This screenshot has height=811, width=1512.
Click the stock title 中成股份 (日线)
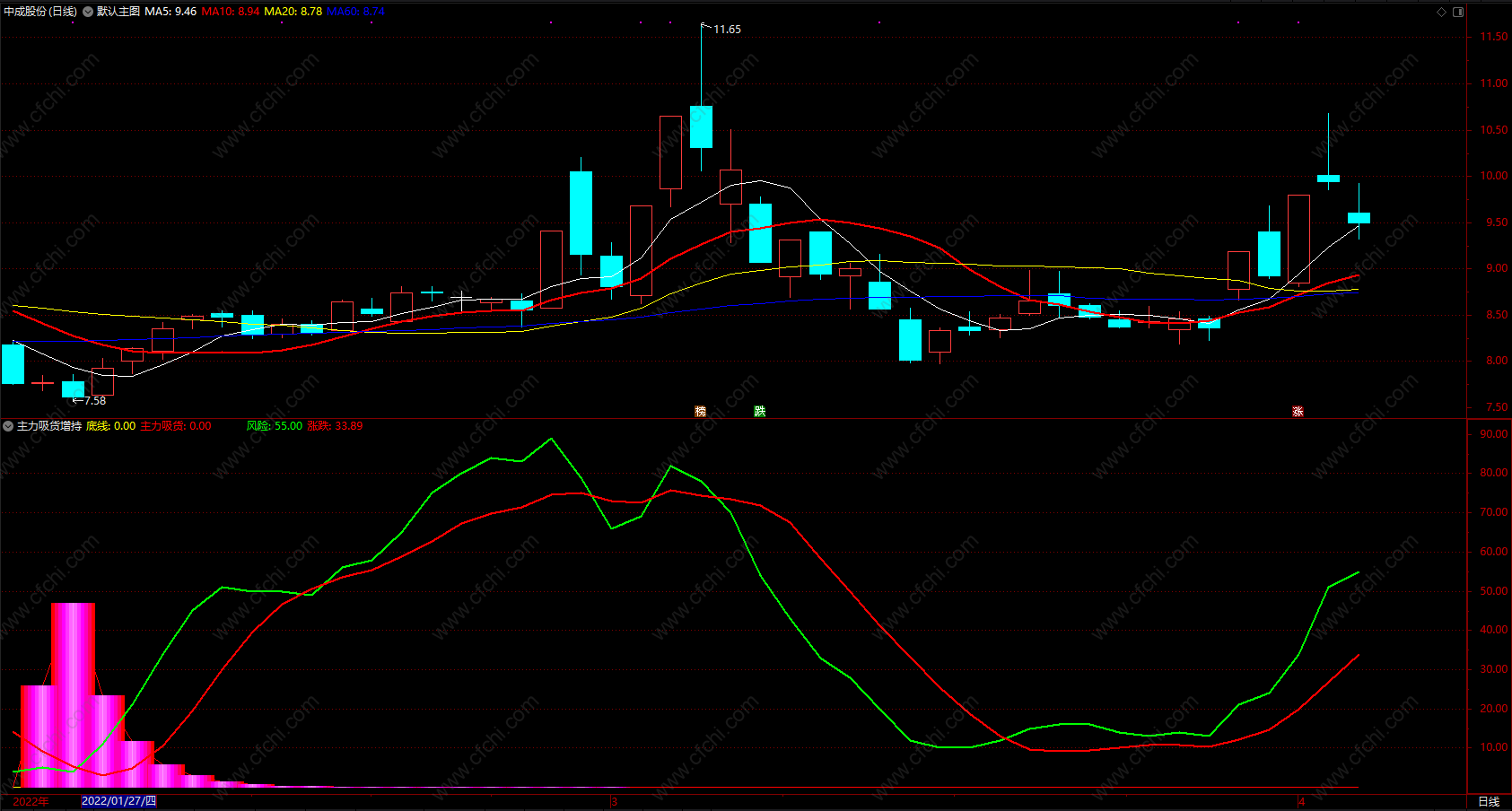click(x=40, y=12)
